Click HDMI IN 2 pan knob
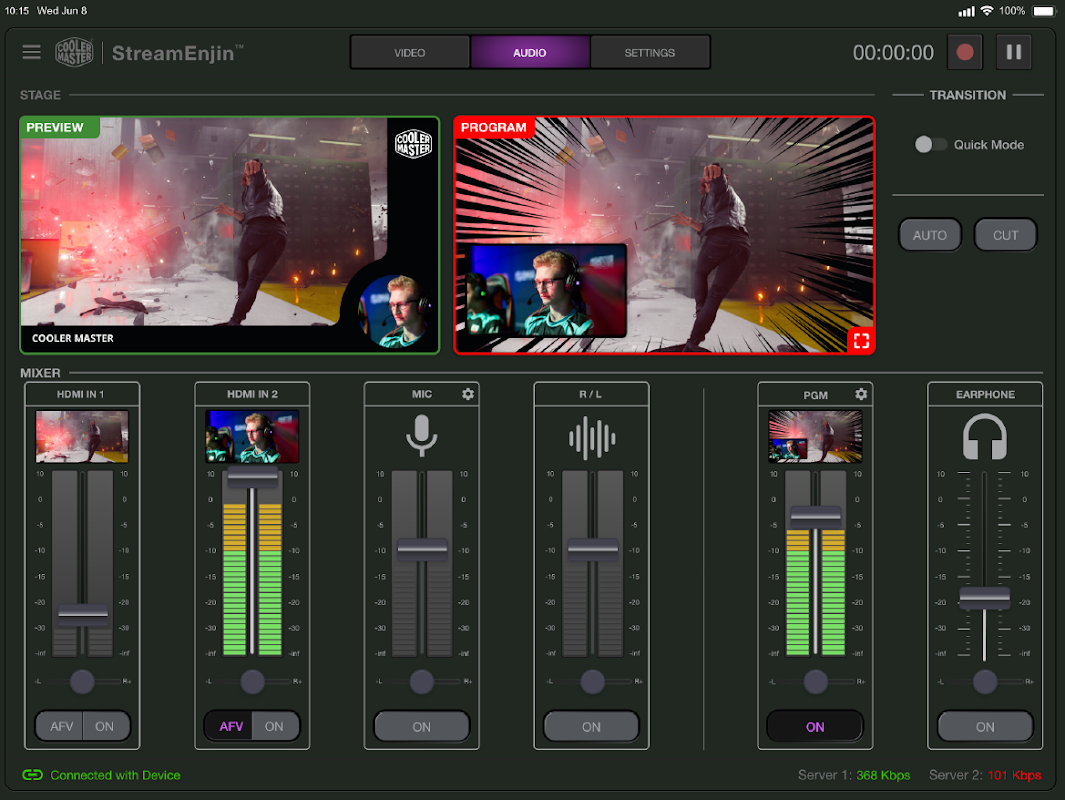 point(252,681)
